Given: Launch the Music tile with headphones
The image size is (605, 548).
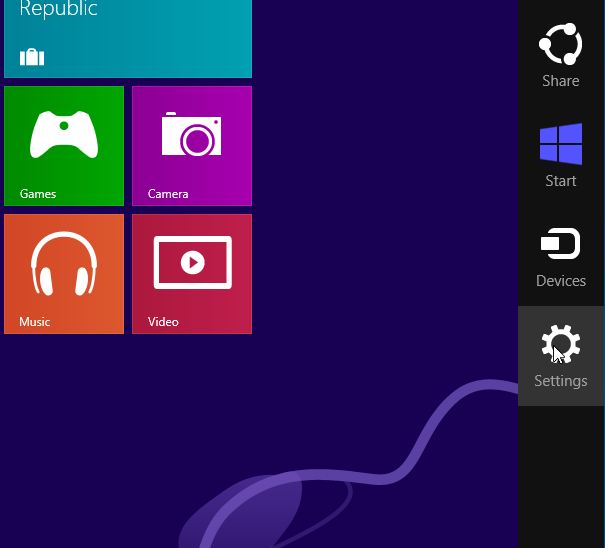Looking at the screenshot, I should [x=64, y=274].
